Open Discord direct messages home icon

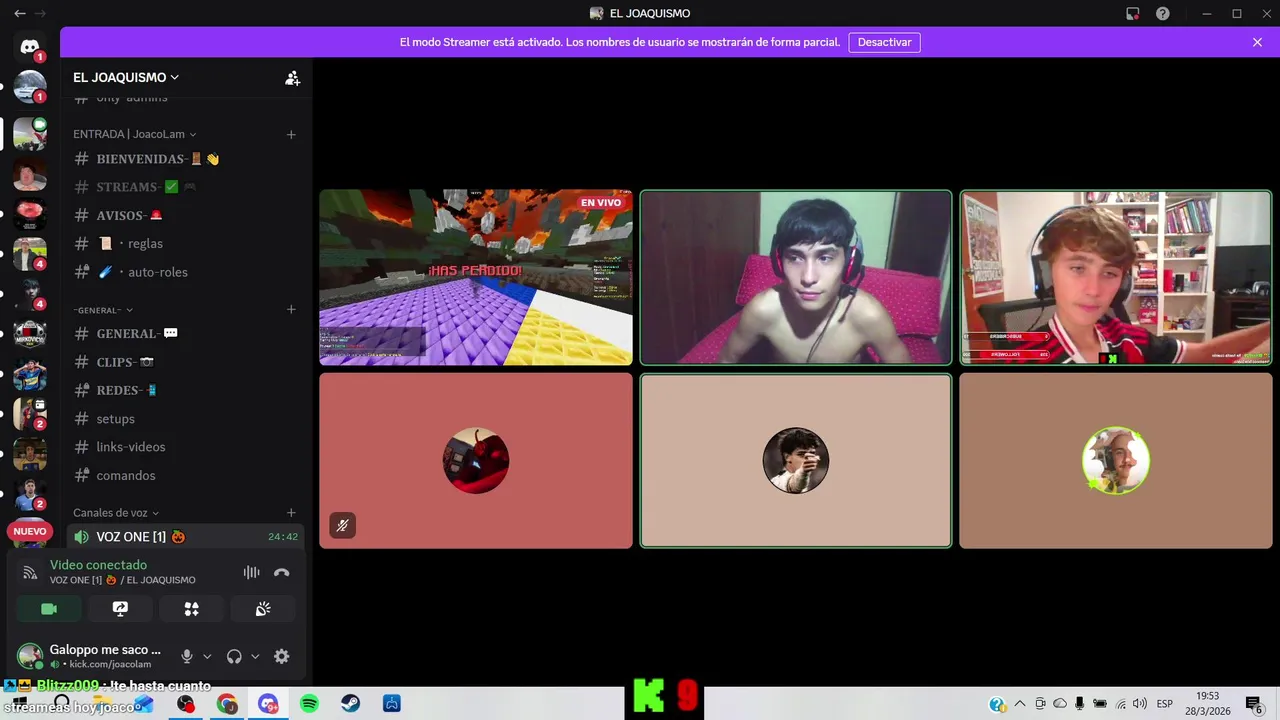[x=30, y=47]
